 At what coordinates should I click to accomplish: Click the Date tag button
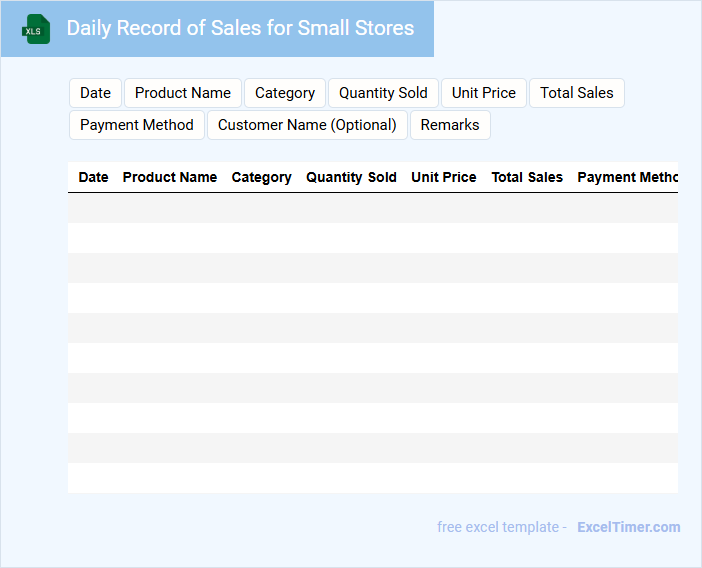[95, 93]
